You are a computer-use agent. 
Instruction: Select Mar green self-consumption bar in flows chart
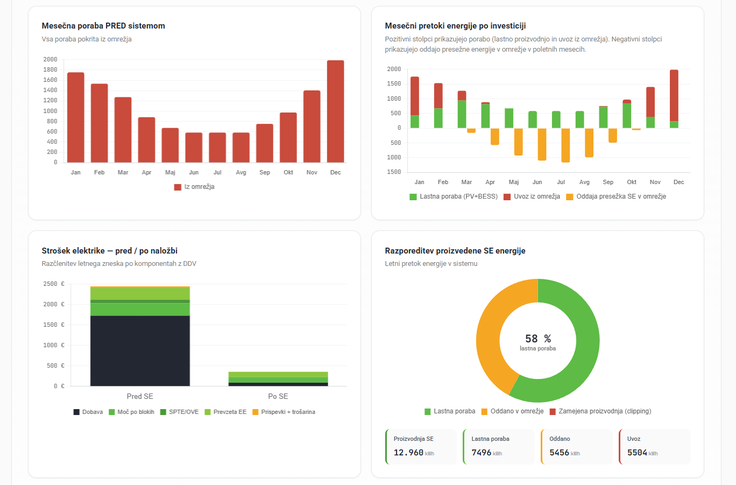click(x=462, y=114)
